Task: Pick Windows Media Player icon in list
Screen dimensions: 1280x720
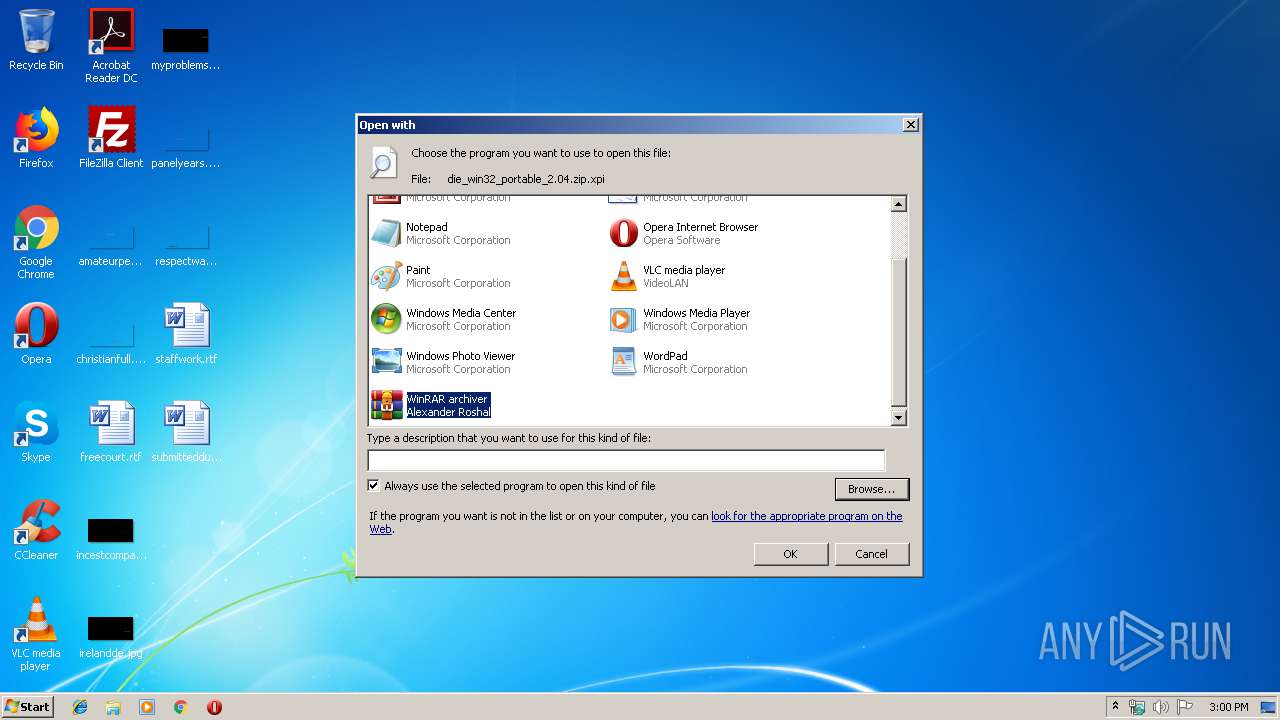Action: click(623, 319)
